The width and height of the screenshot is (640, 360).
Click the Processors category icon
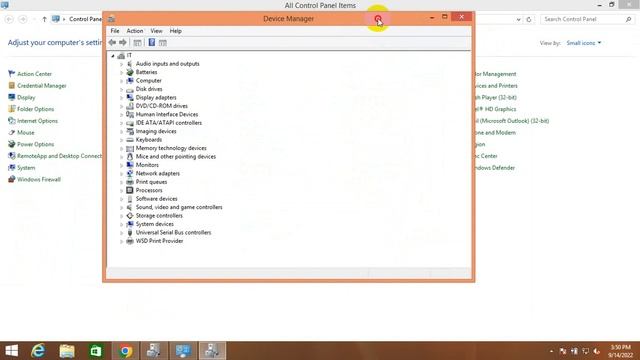(x=130, y=190)
